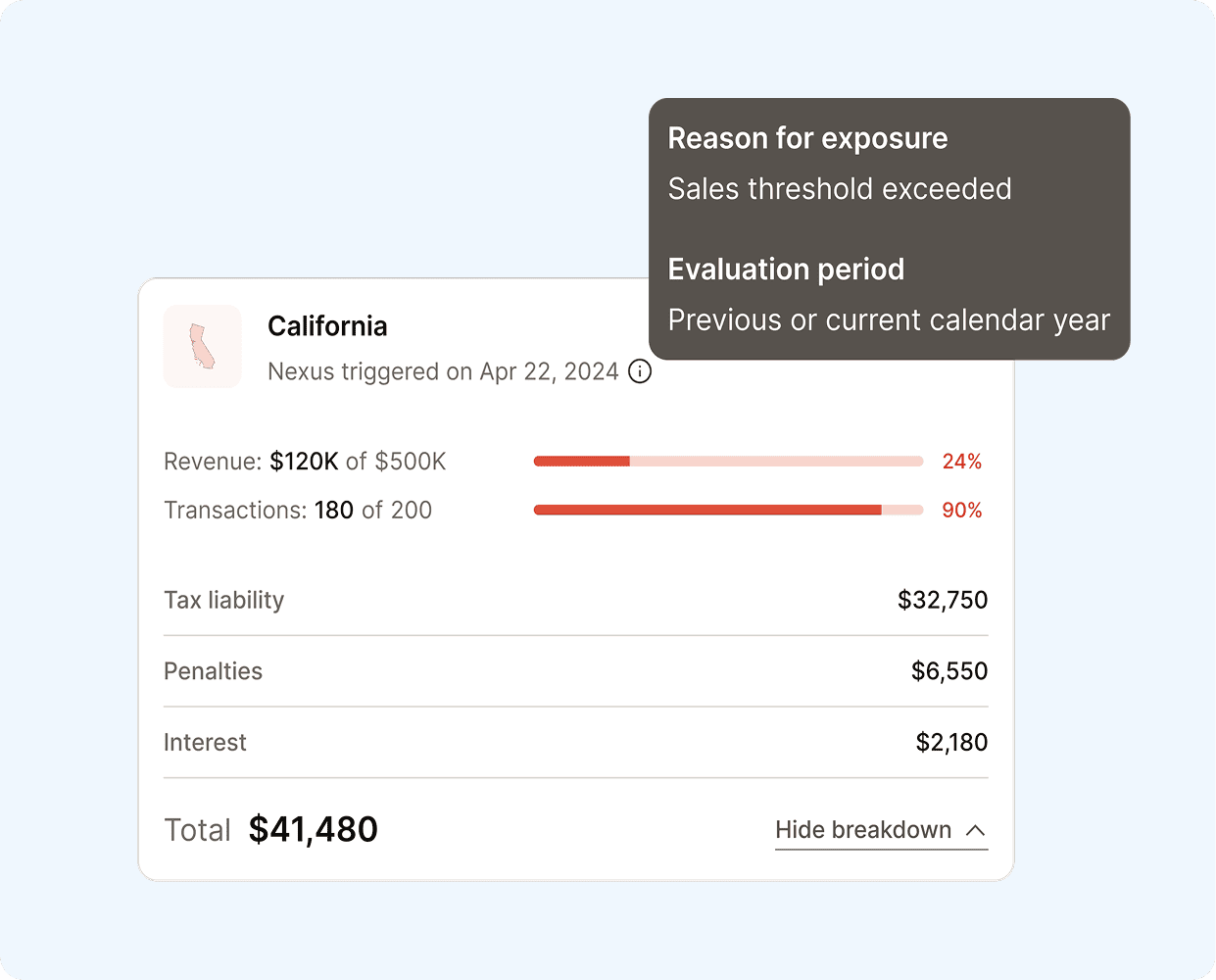This screenshot has height=980, width=1216.
Task: Click the Hide breakdown link
Action: coord(863,830)
